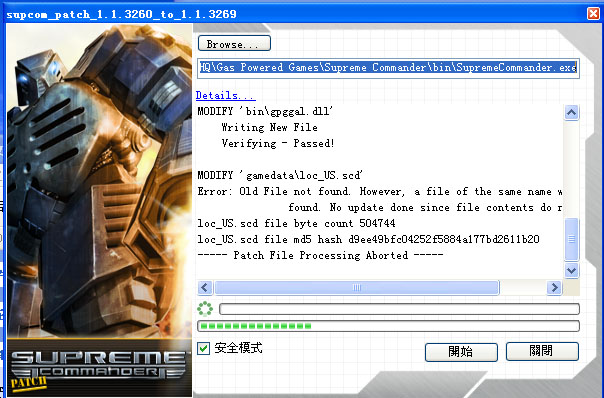Click the horizontal scroll left arrow

[205, 287]
